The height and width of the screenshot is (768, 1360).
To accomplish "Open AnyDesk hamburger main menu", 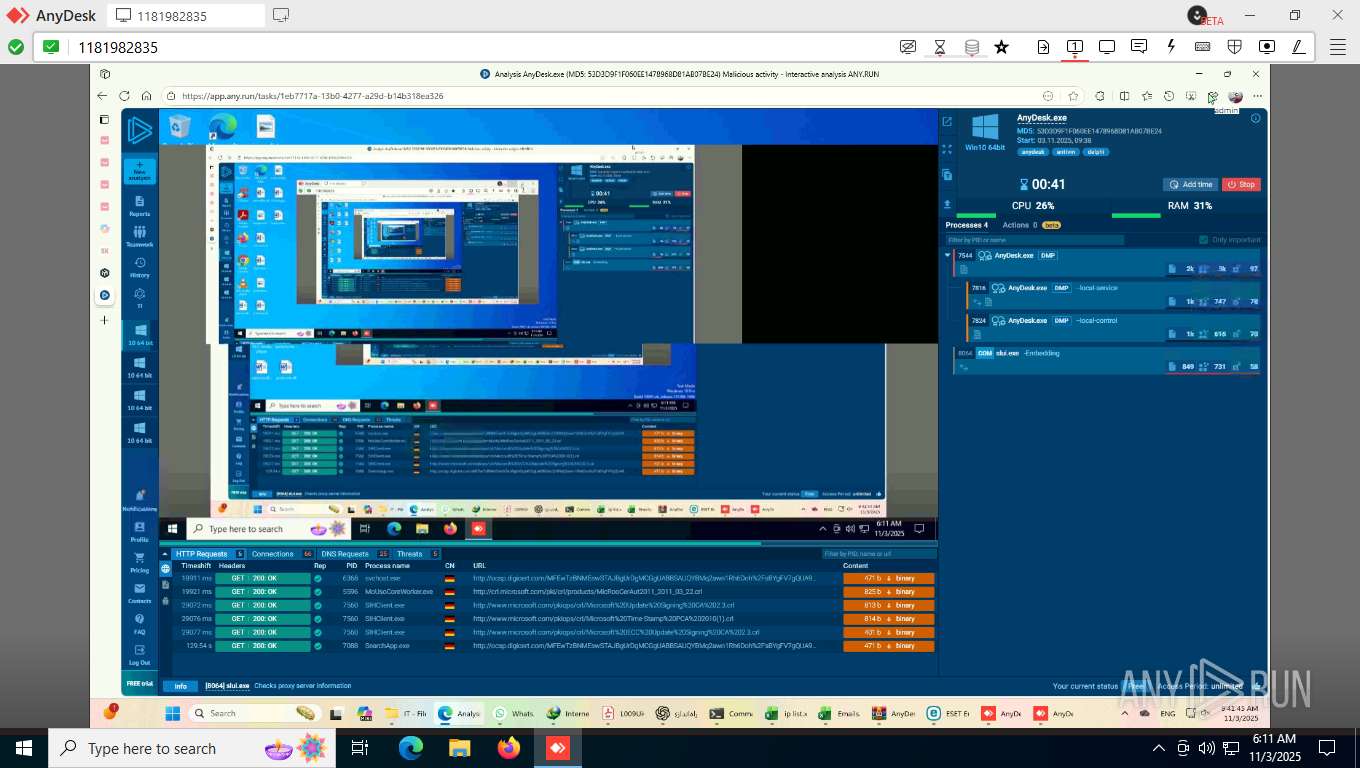I will (1337, 47).
